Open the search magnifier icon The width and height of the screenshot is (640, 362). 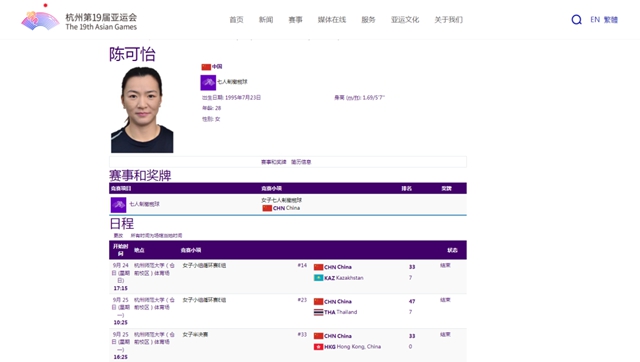pos(576,20)
